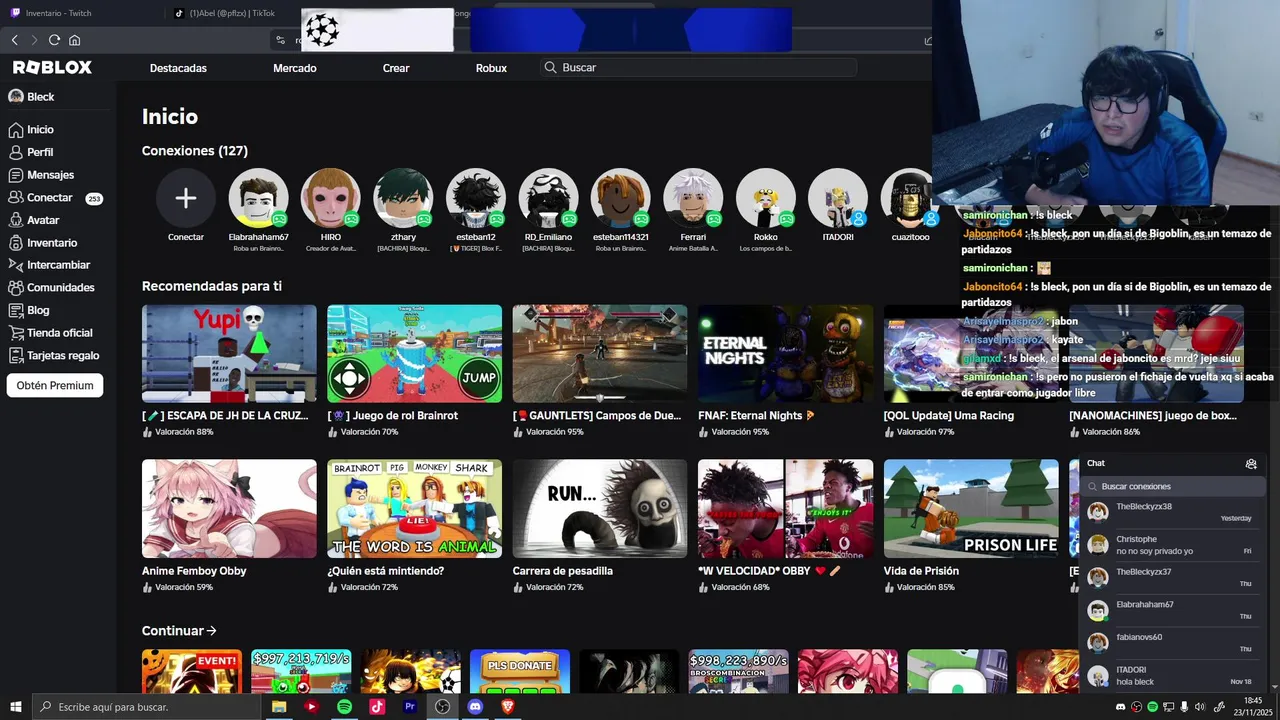The width and height of the screenshot is (1280, 720).
Task: Open Ferrari connection avatar
Action: pos(693,198)
